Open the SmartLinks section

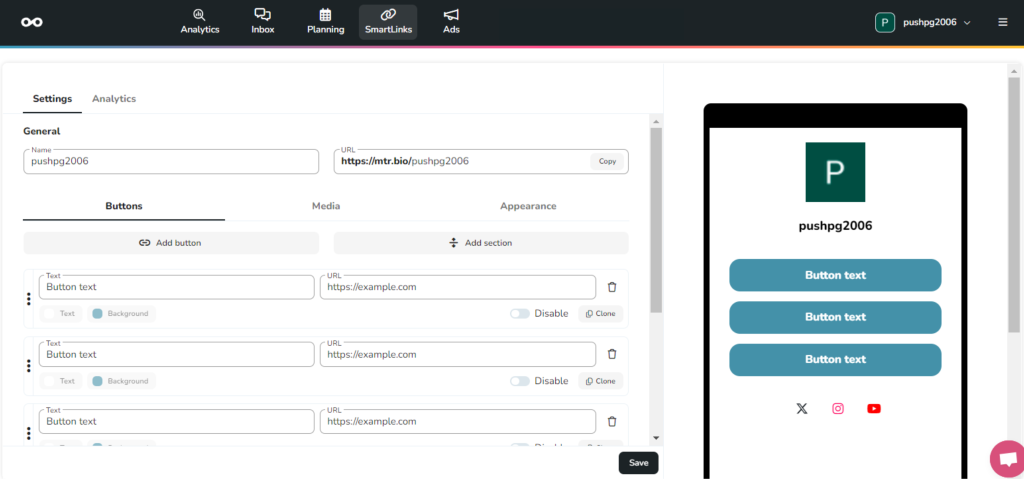[388, 22]
